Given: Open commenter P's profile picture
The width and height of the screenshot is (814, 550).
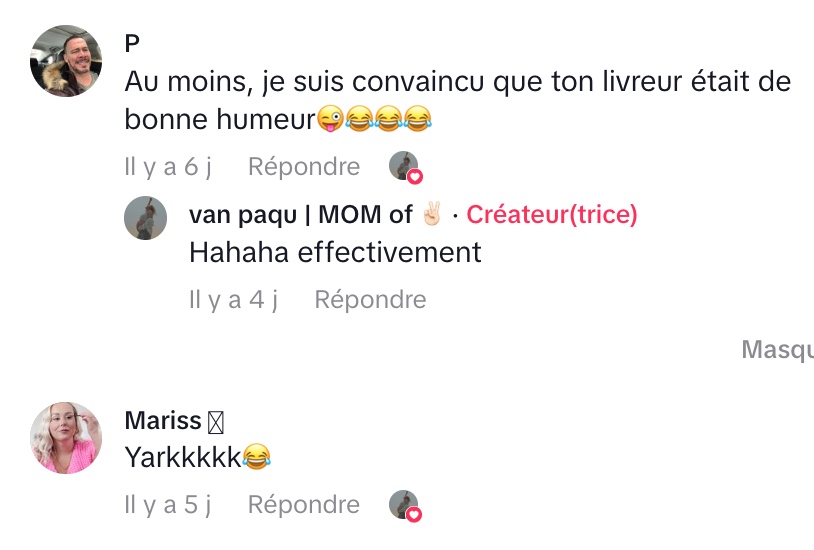Looking at the screenshot, I should (67, 61).
